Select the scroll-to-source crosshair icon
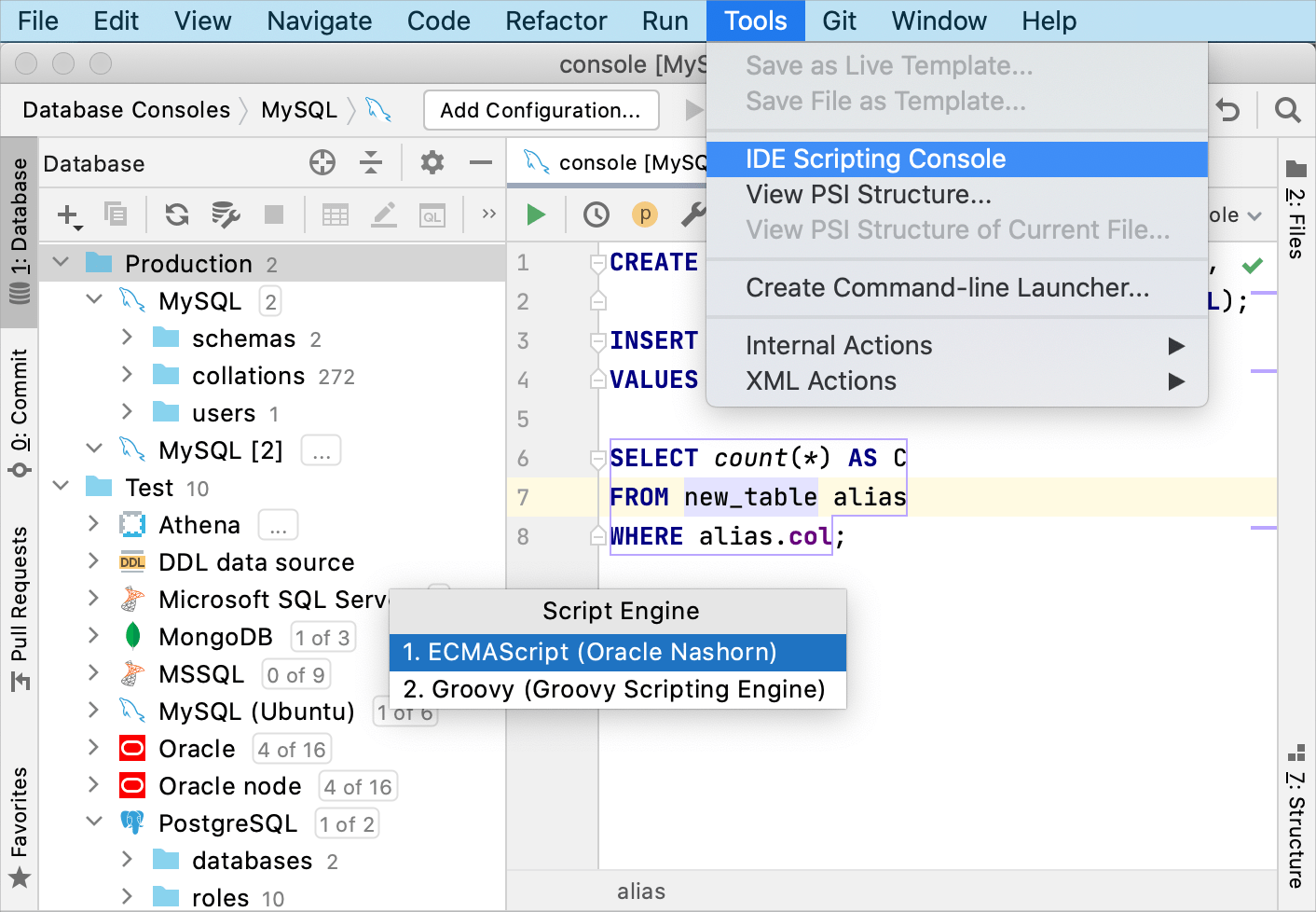The width and height of the screenshot is (1316, 912). [x=322, y=162]
